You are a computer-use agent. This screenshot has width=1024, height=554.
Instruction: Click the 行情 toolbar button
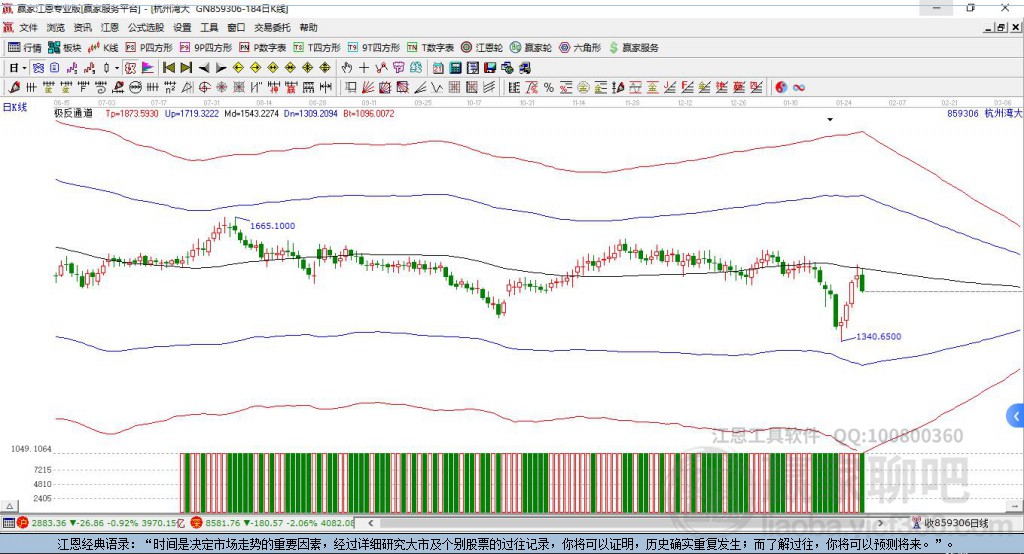pos(25,47)
